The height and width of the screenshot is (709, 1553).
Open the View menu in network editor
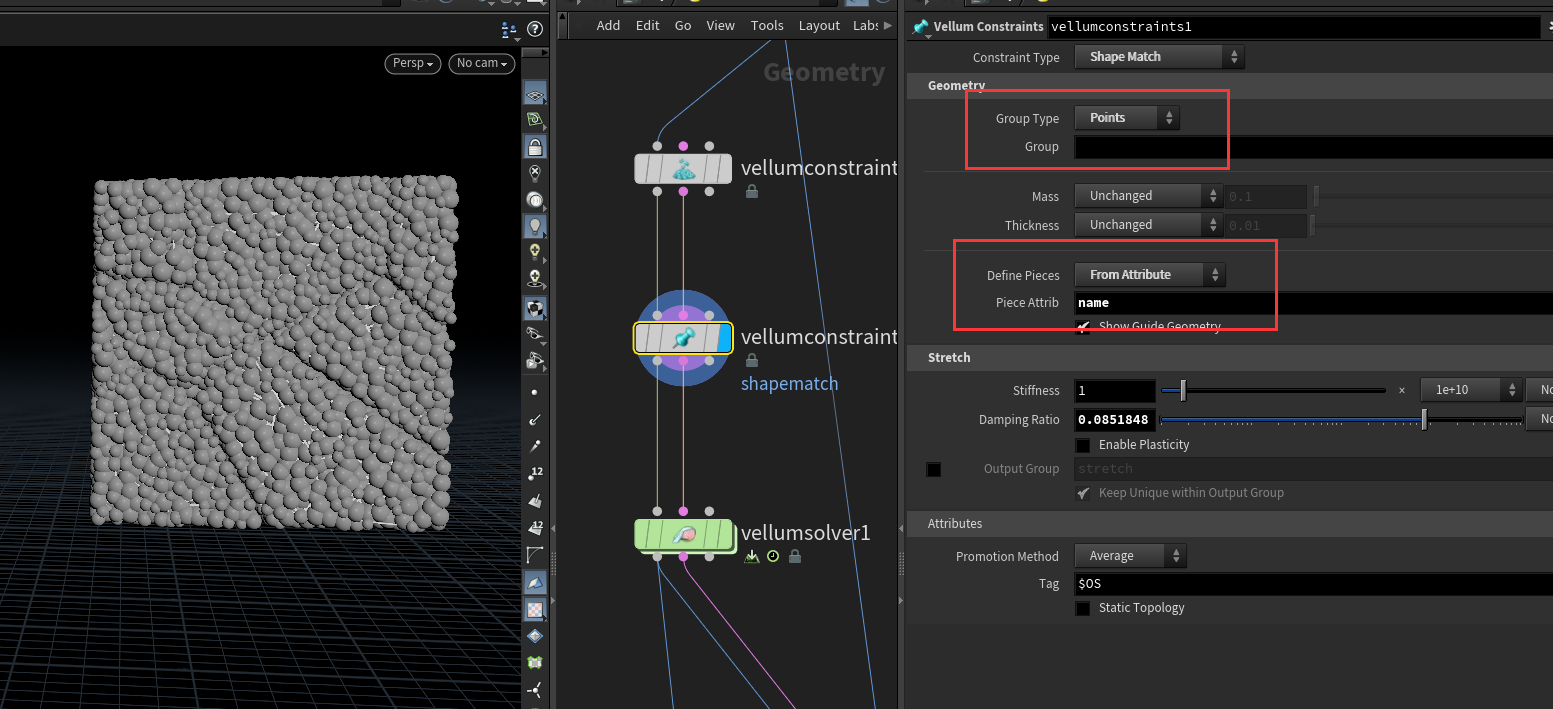[x=720, y=26]
